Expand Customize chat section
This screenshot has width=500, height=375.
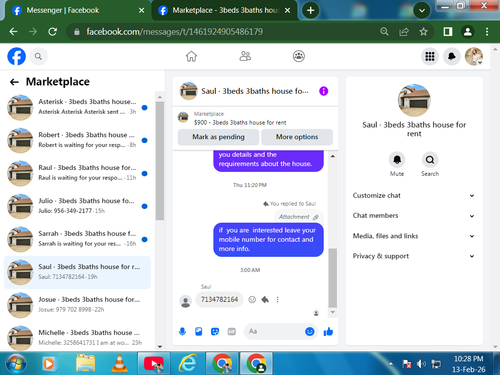tap(413, 196)
